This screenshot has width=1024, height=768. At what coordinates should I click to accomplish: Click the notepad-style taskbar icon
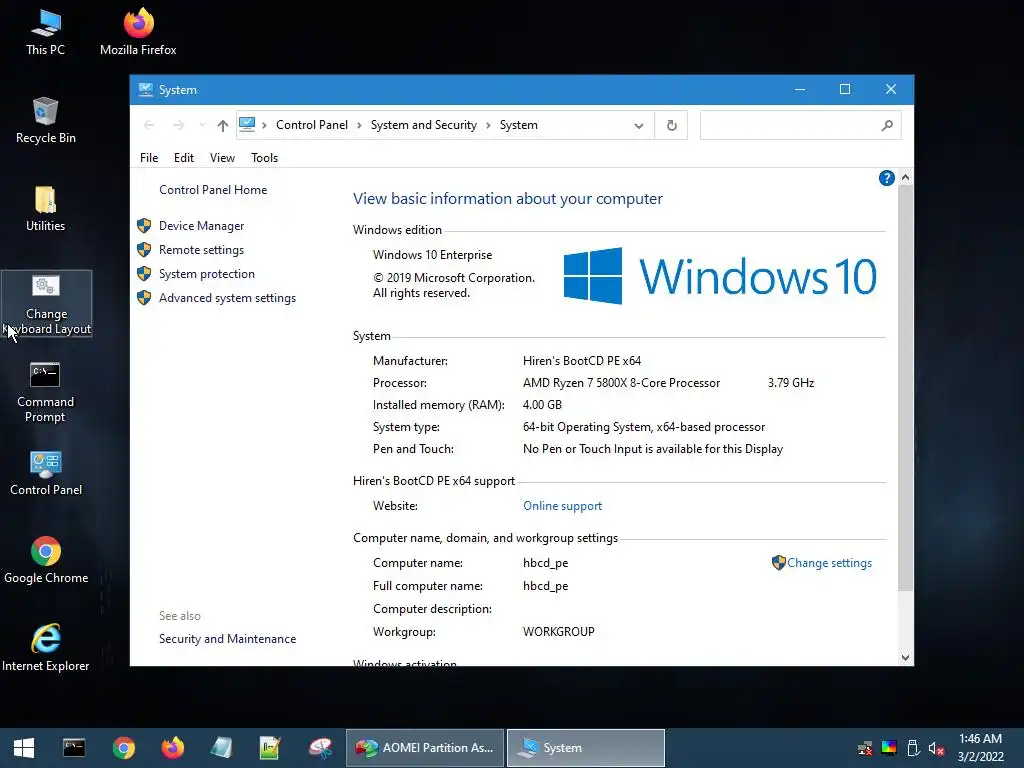[221, 748]
